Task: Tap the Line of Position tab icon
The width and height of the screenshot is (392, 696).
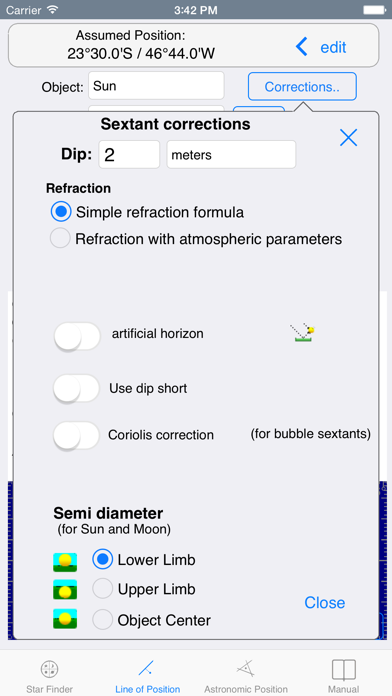Action: click(145, 668)
